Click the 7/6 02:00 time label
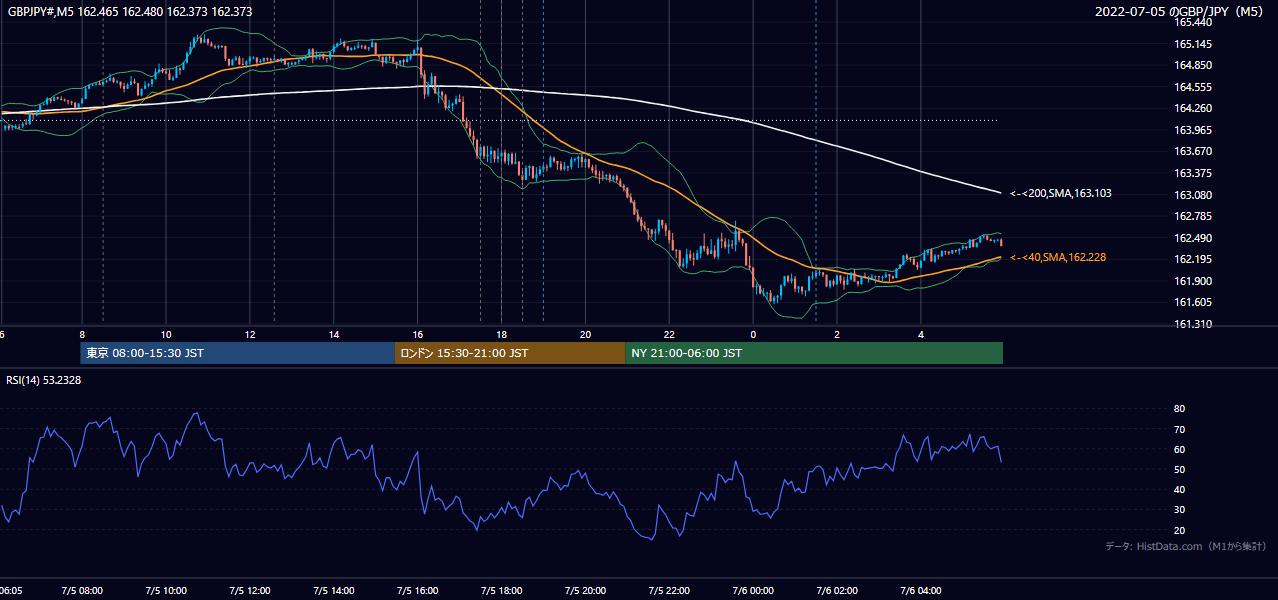This screenshot has height=600, width=1278. click(838, 591)
